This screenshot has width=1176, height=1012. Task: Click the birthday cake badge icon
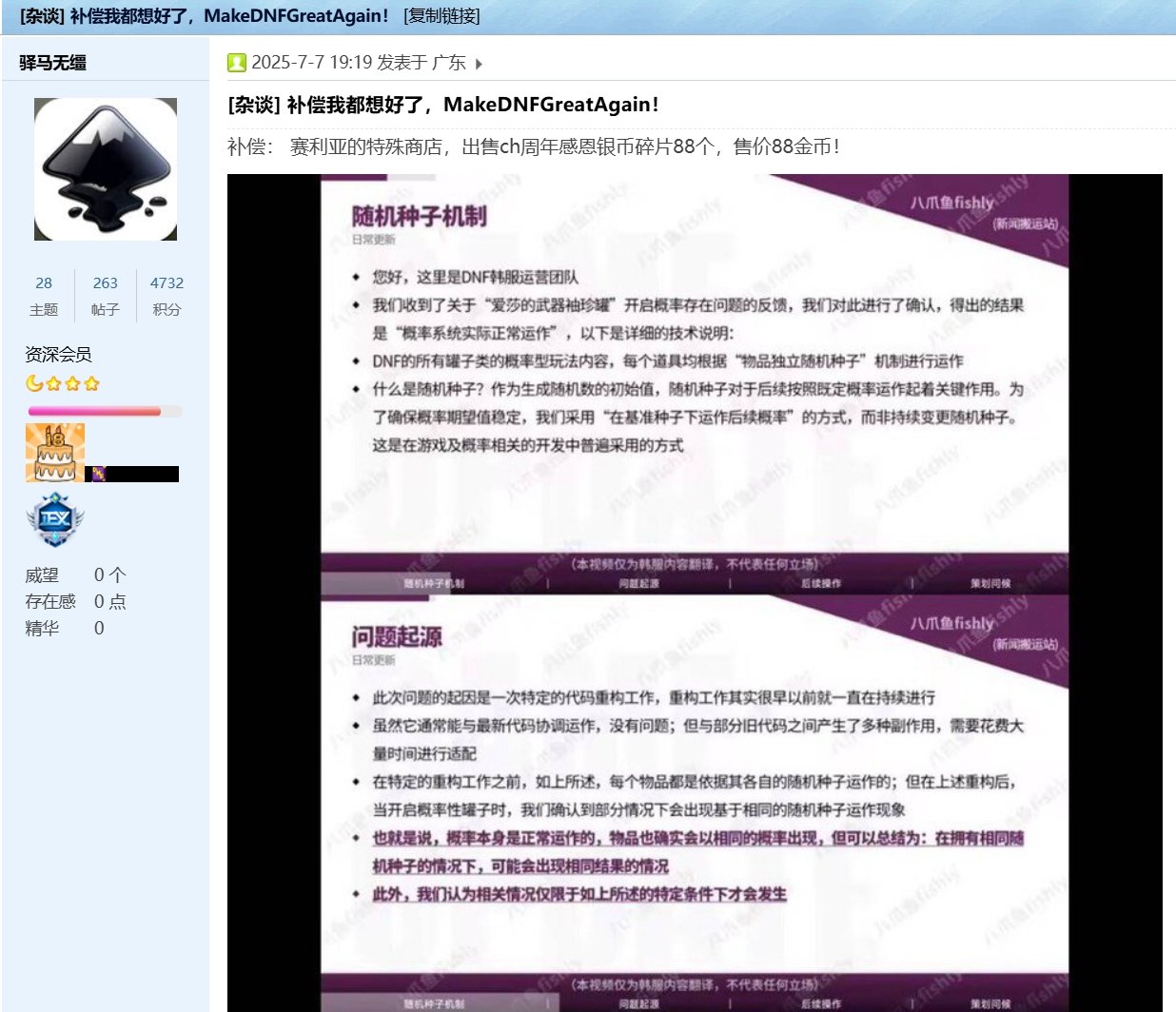point(55,453)
